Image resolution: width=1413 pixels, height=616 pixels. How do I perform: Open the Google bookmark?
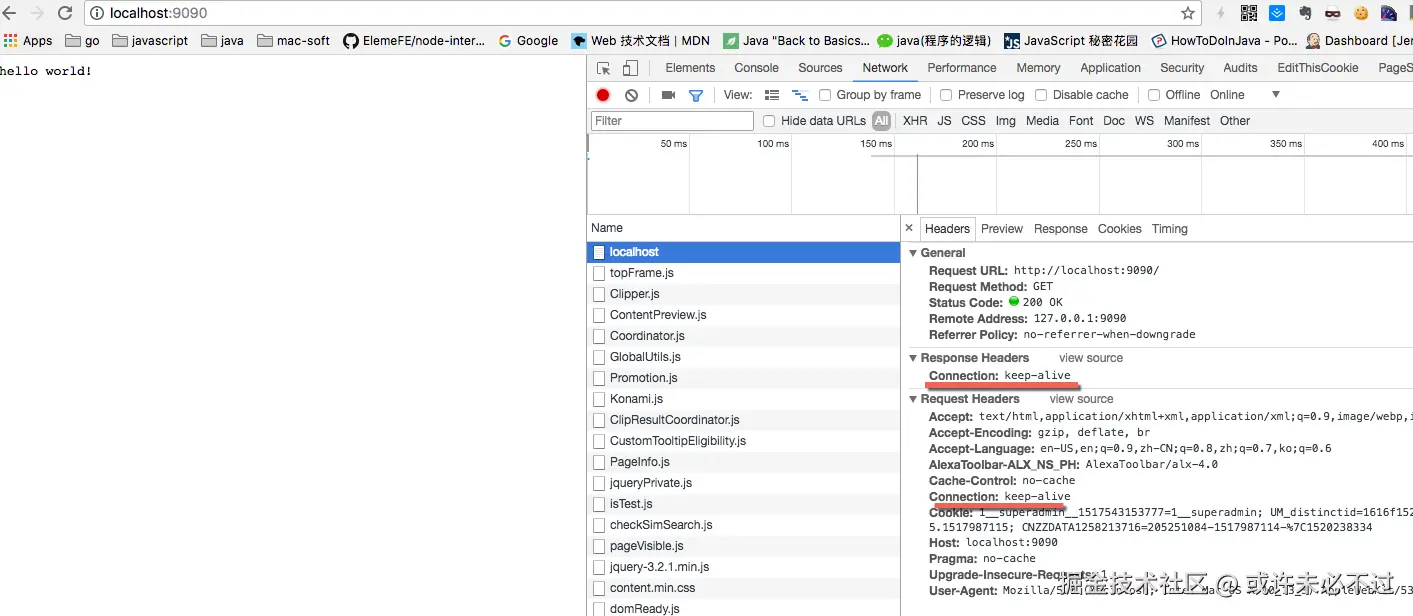coord(527,41)
